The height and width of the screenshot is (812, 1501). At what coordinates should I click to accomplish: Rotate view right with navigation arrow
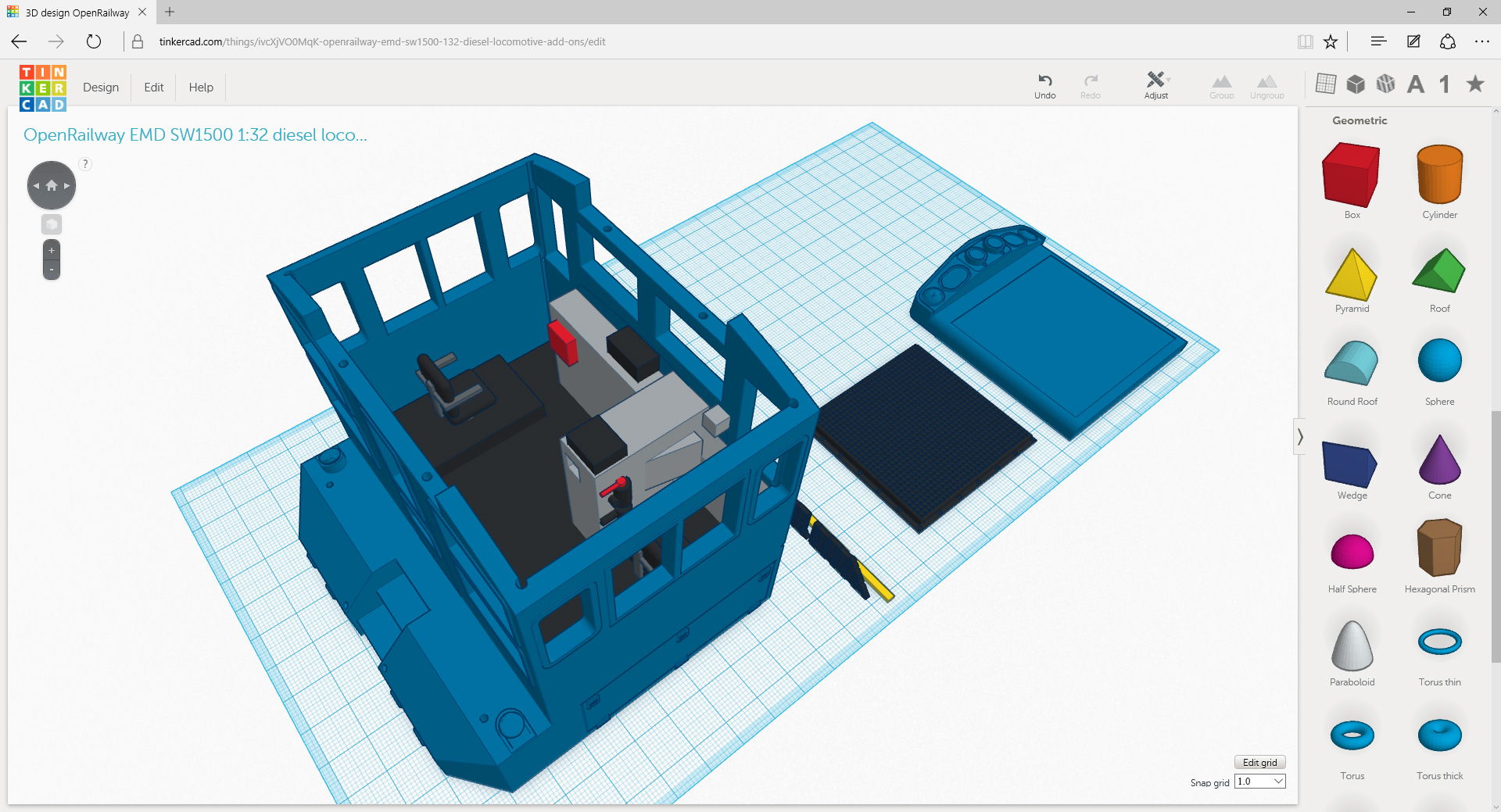[67, 186]
